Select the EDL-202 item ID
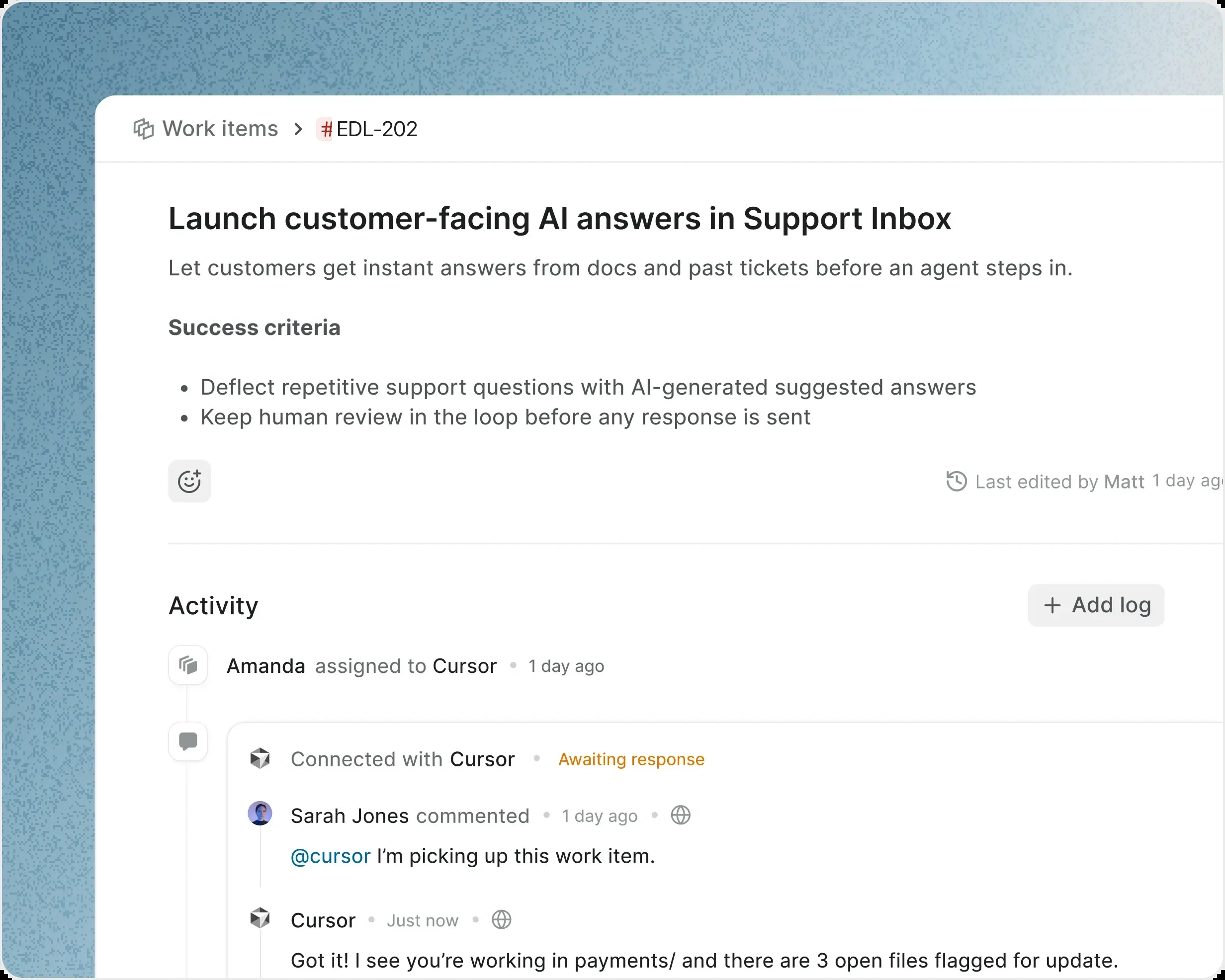The image size is (1225, 980). tap(377, 129)
